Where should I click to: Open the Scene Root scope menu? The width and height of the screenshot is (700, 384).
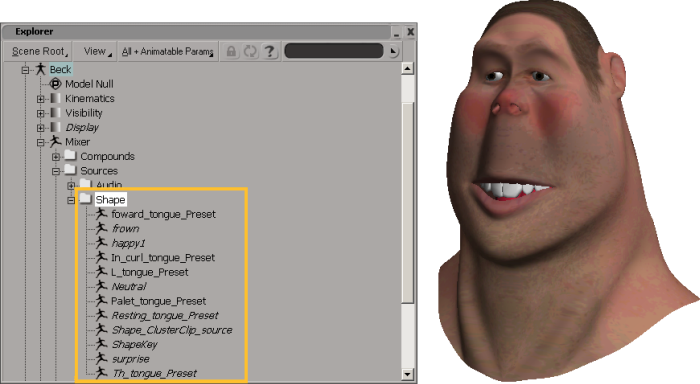39,51
